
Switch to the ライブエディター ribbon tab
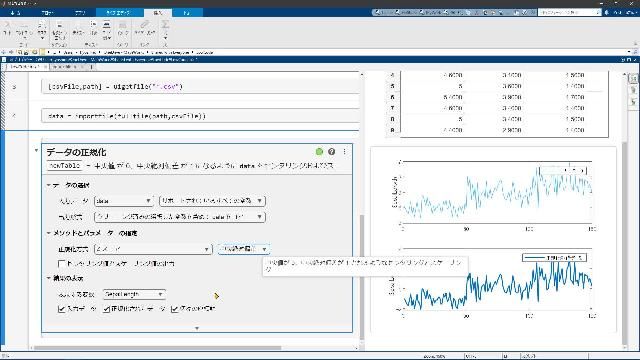[x=118, y=13]
